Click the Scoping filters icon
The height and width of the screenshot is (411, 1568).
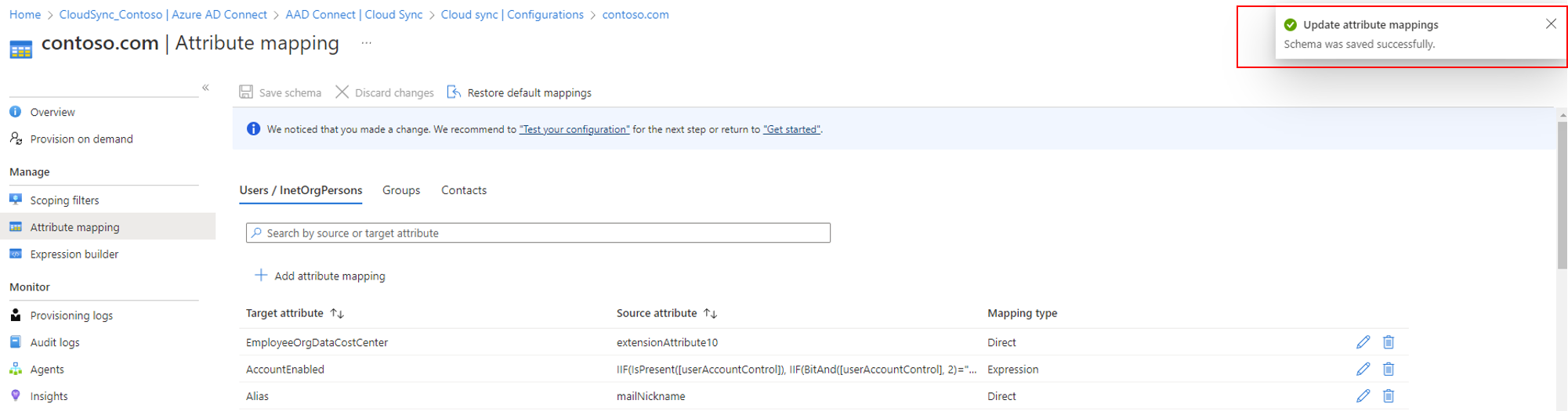tap(16, 200)
